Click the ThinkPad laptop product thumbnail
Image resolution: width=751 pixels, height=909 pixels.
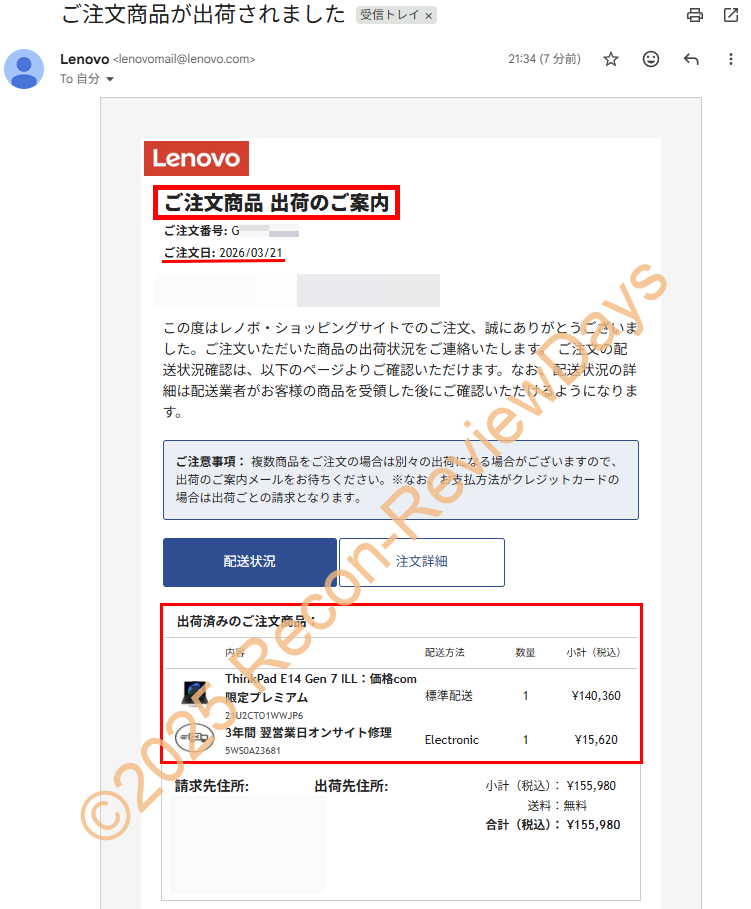point(191,694)
